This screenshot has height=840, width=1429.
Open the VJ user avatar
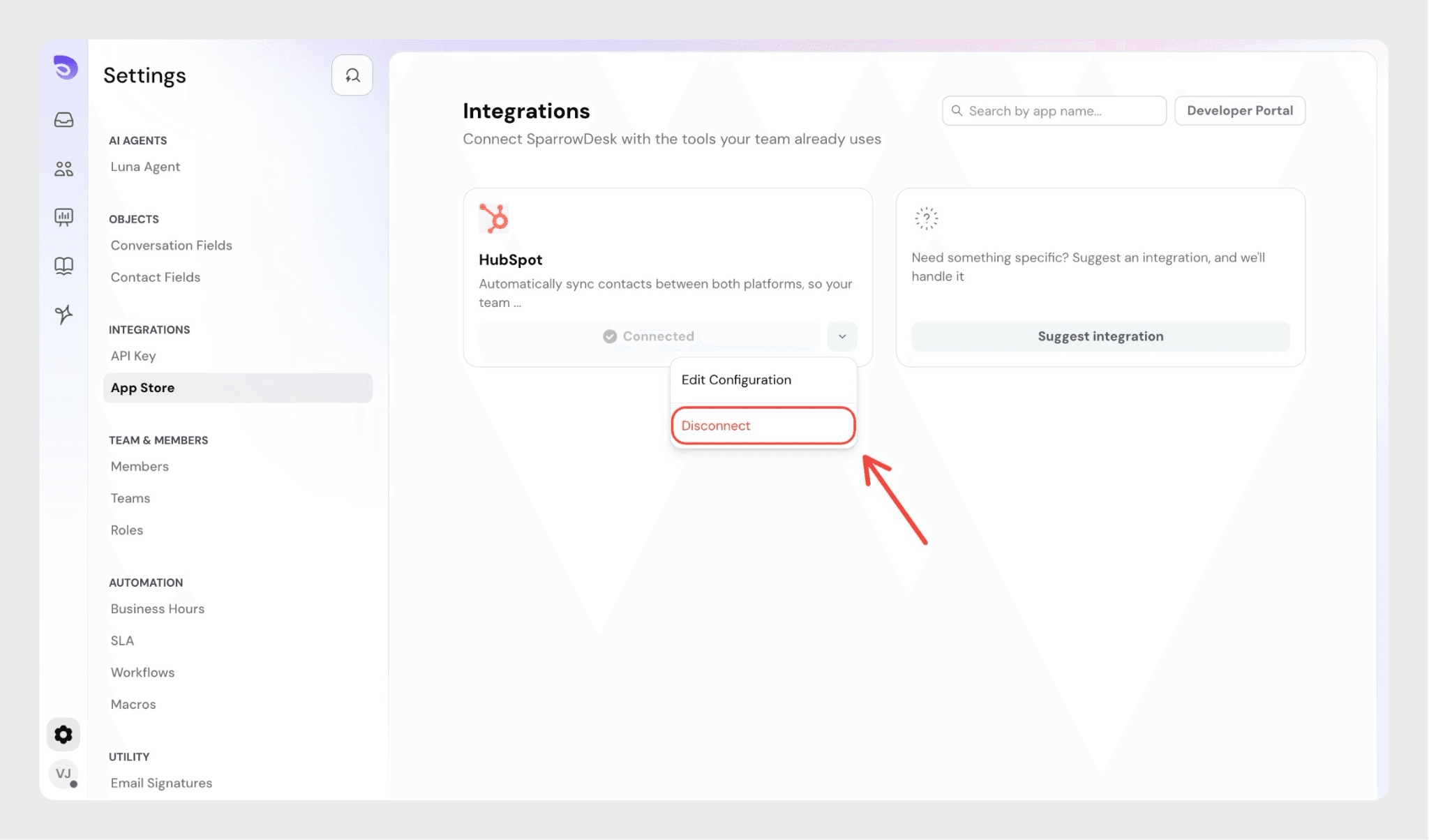(63, 774)
